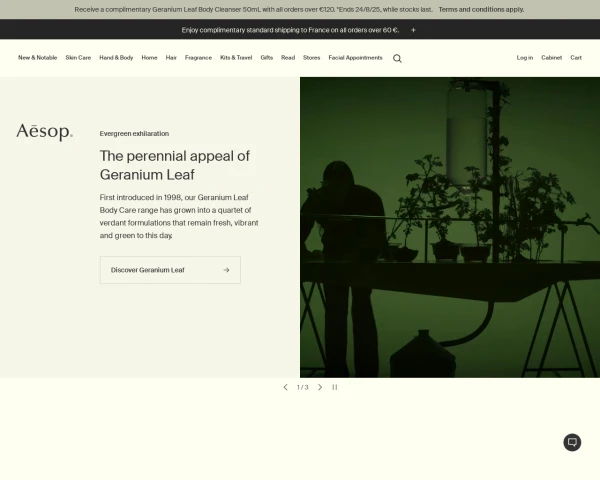Open Hand & Body menu
This screenshot has width=600, height=480.
(x=116, y=58)
